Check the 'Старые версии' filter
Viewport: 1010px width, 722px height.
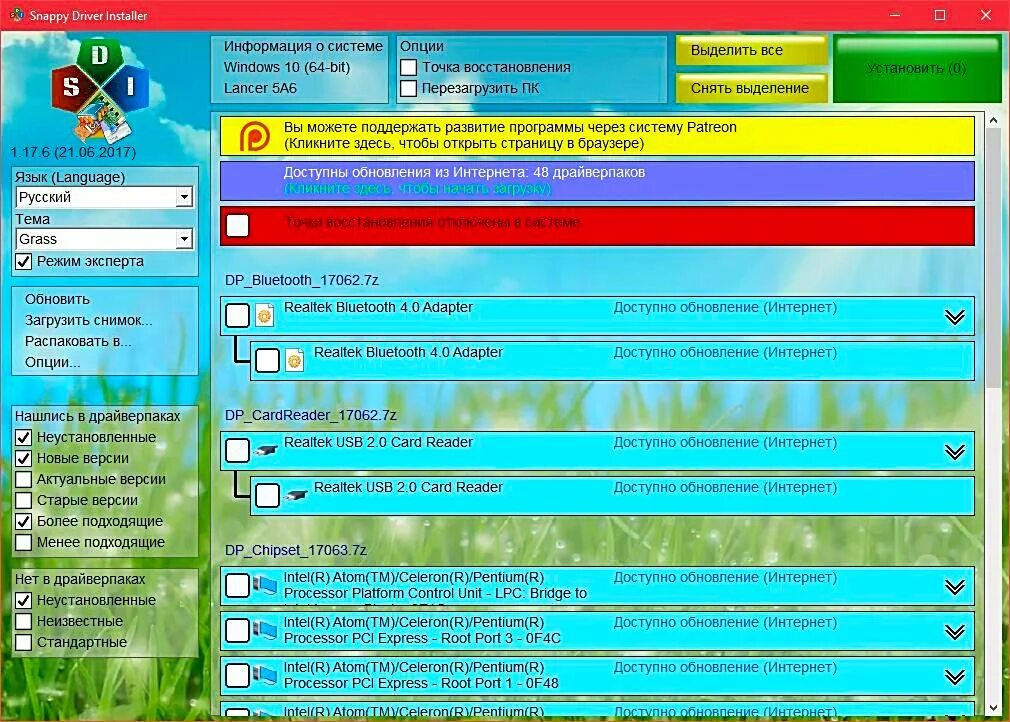[x=23, y=500]
